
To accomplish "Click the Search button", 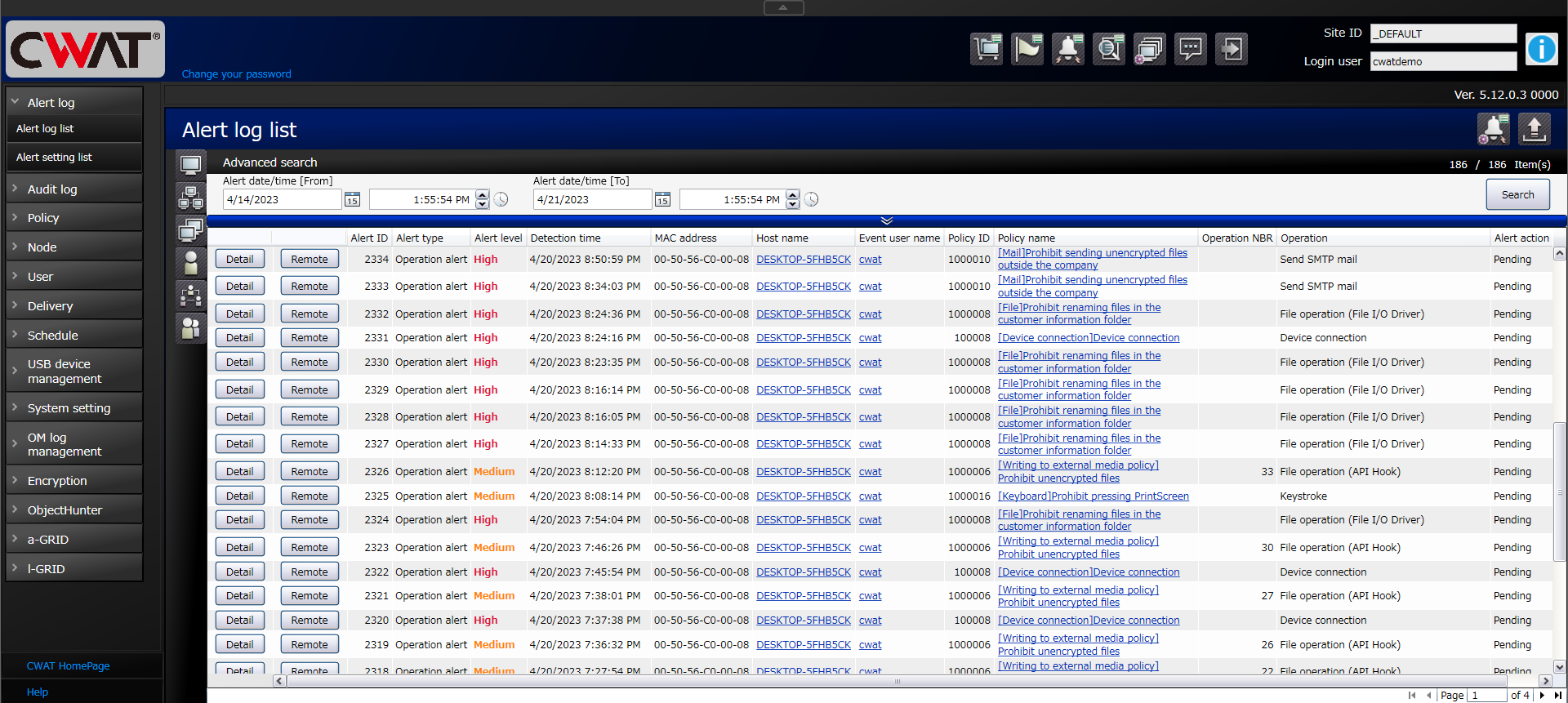I will 1517,194.
